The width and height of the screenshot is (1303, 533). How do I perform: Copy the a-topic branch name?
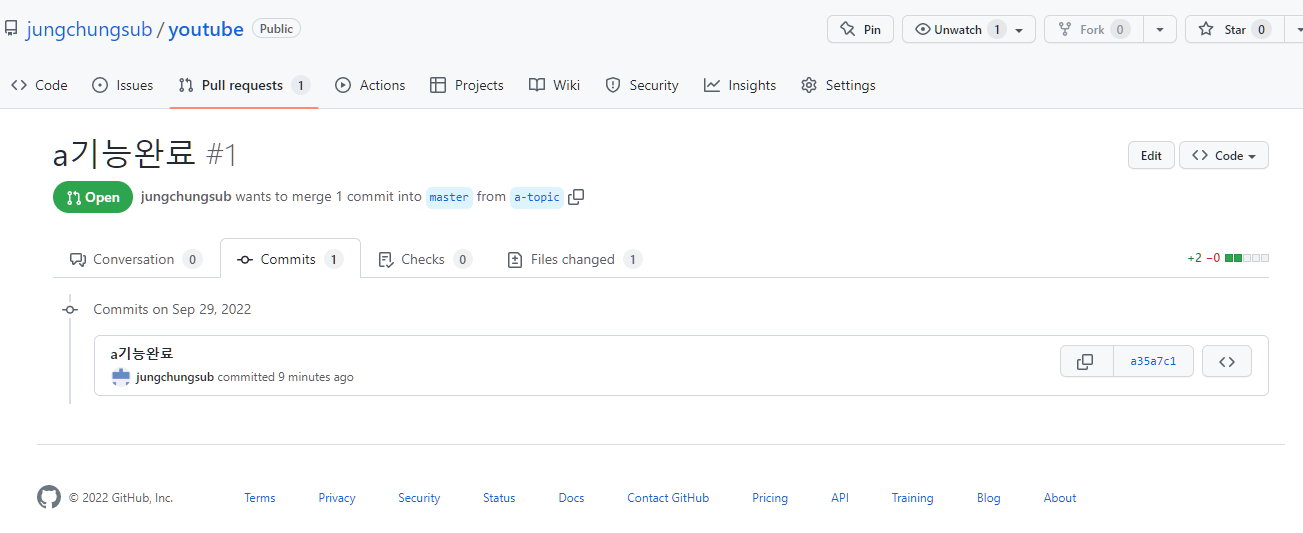[576, 197]
